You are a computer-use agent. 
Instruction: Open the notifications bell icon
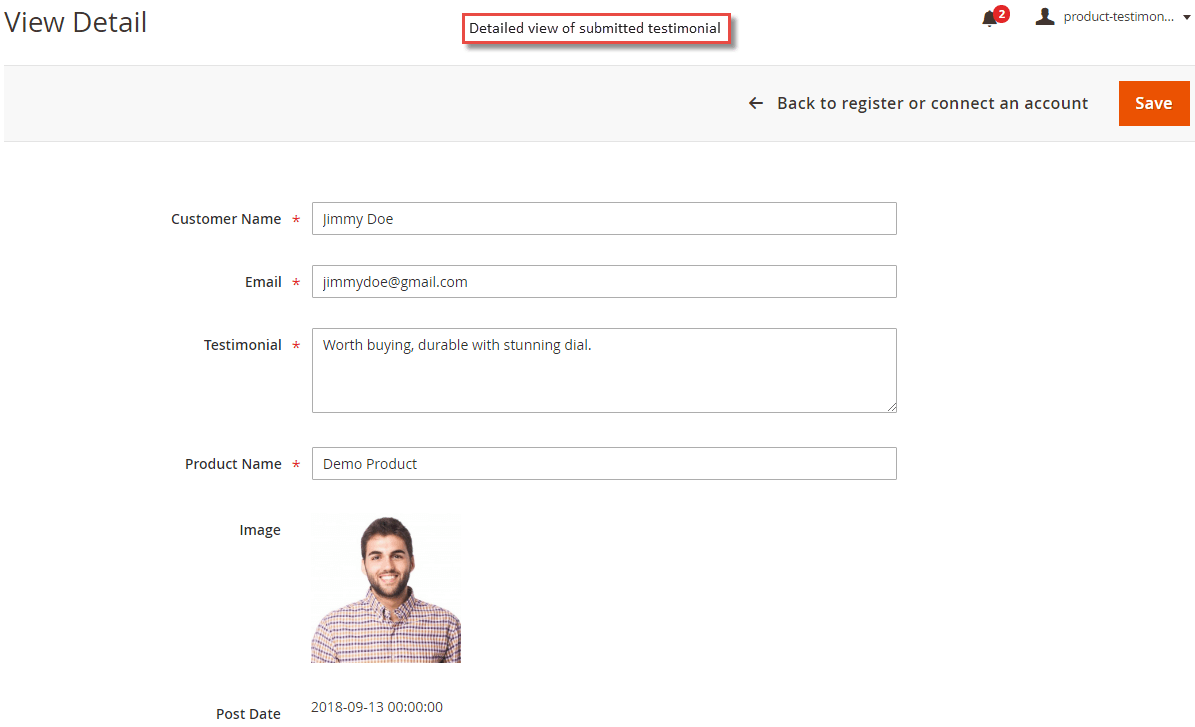pyautogui.click(x=990, y=18)
